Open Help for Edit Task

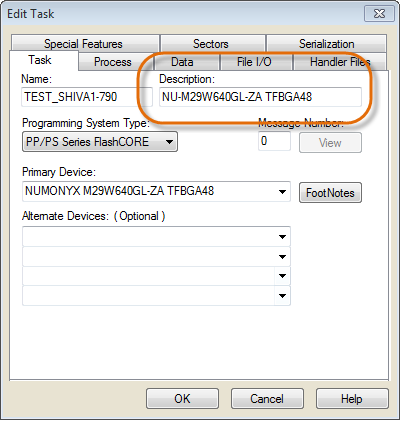[x=352, y=399]
